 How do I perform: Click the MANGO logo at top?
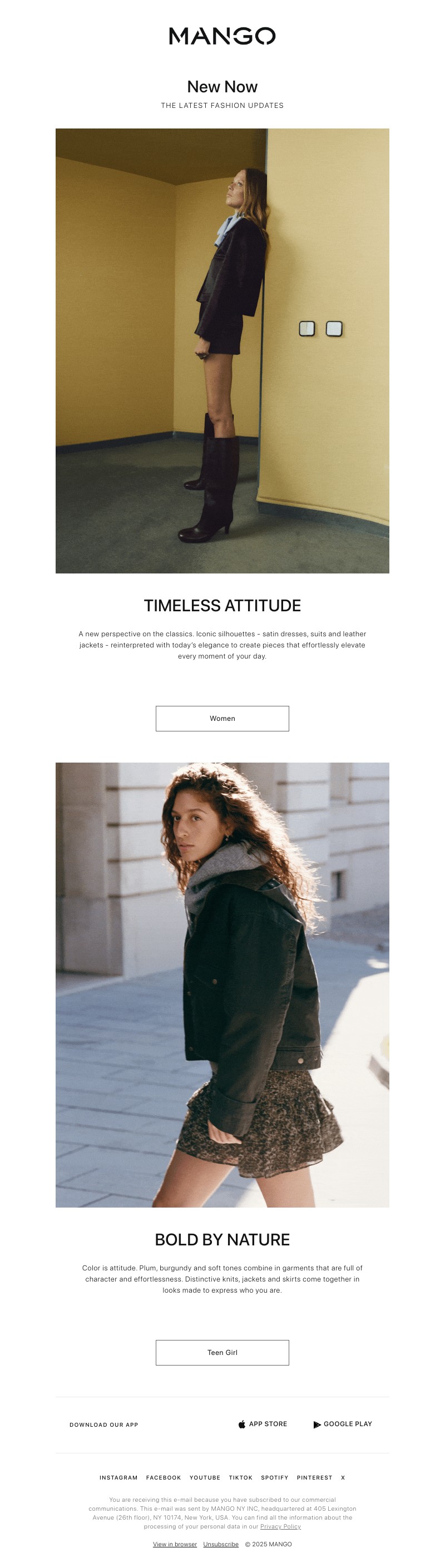pos(222,36)
